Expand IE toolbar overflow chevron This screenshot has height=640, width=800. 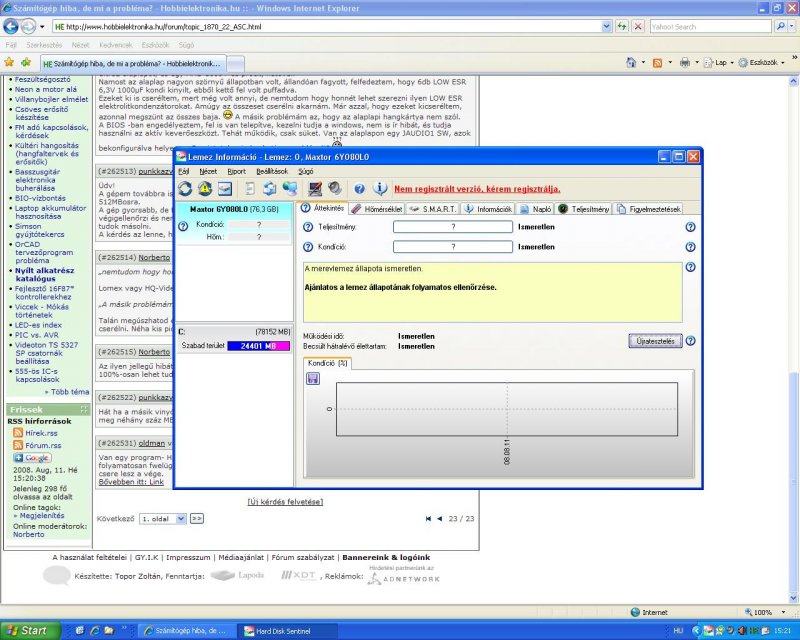[794, 58]
